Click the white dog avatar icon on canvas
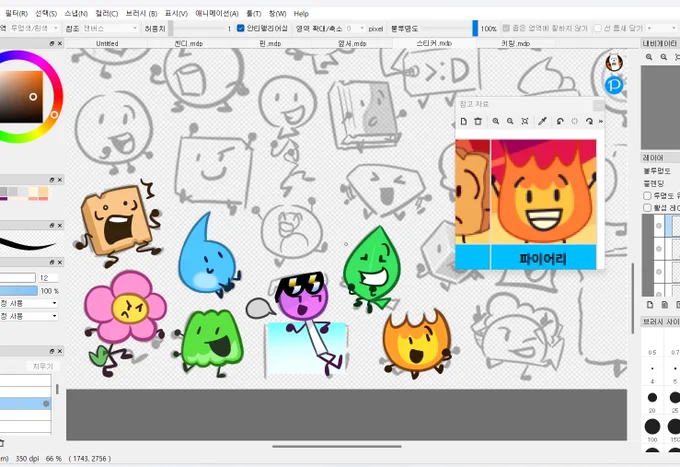Image resolution: width=680 pixels, height=467 pixels. [614, 62]
